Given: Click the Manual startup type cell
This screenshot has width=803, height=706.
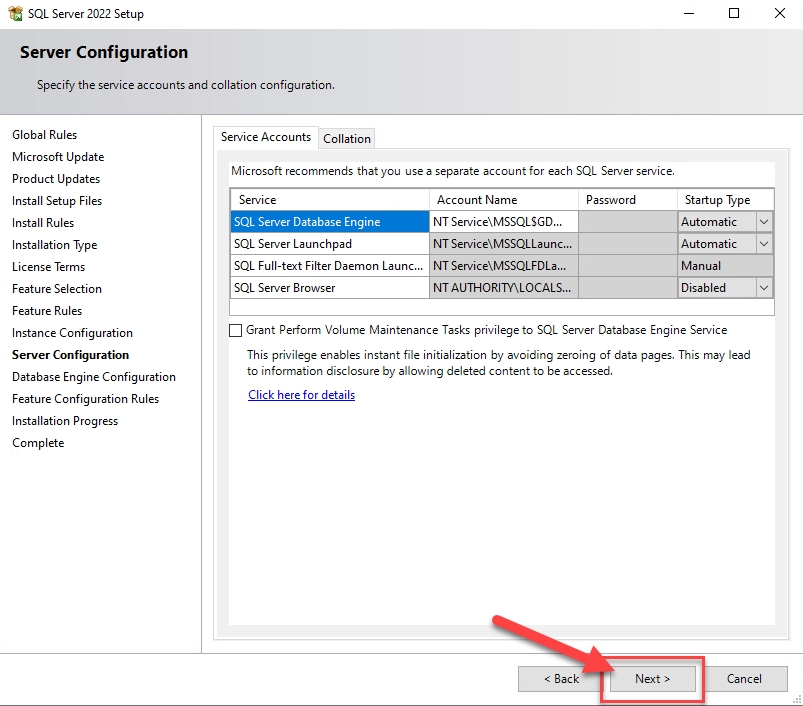Looking at the screenshot, I should click(x=725, y=266).
